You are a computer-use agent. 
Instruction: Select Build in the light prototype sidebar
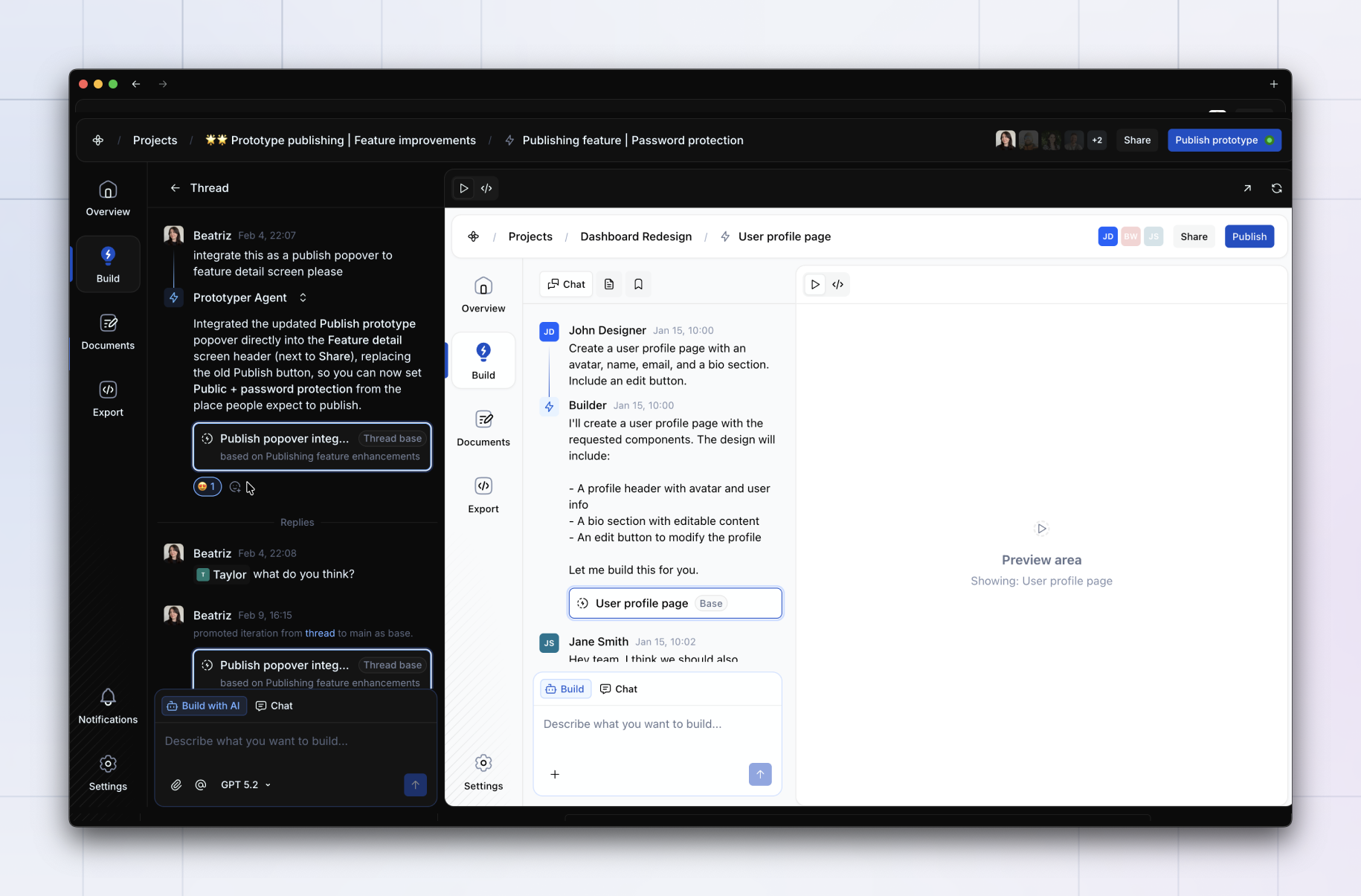point(483,361)
